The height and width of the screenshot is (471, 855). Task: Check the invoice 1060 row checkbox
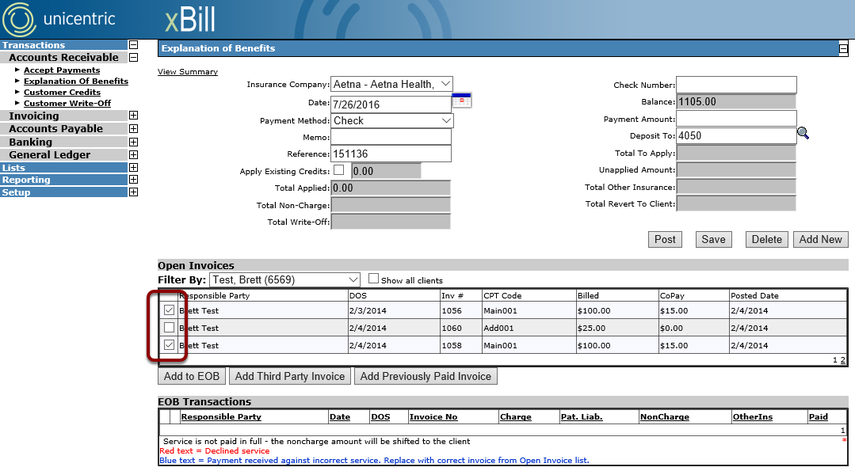169,328
